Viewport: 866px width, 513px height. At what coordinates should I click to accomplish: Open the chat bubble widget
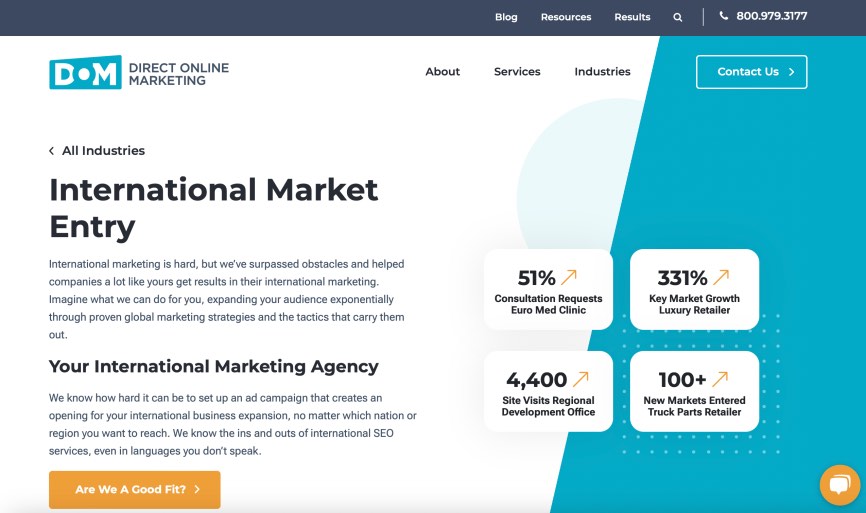(x=840, y=485)
